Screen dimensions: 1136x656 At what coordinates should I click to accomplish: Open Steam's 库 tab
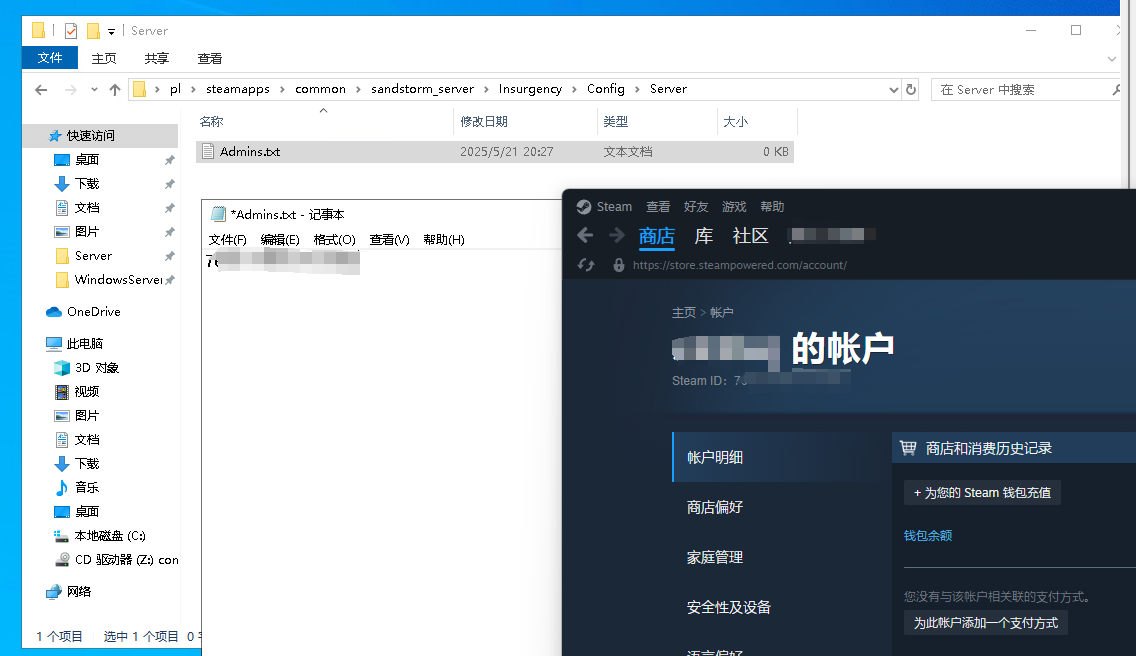pyautogui.click(x=703, y=236)
